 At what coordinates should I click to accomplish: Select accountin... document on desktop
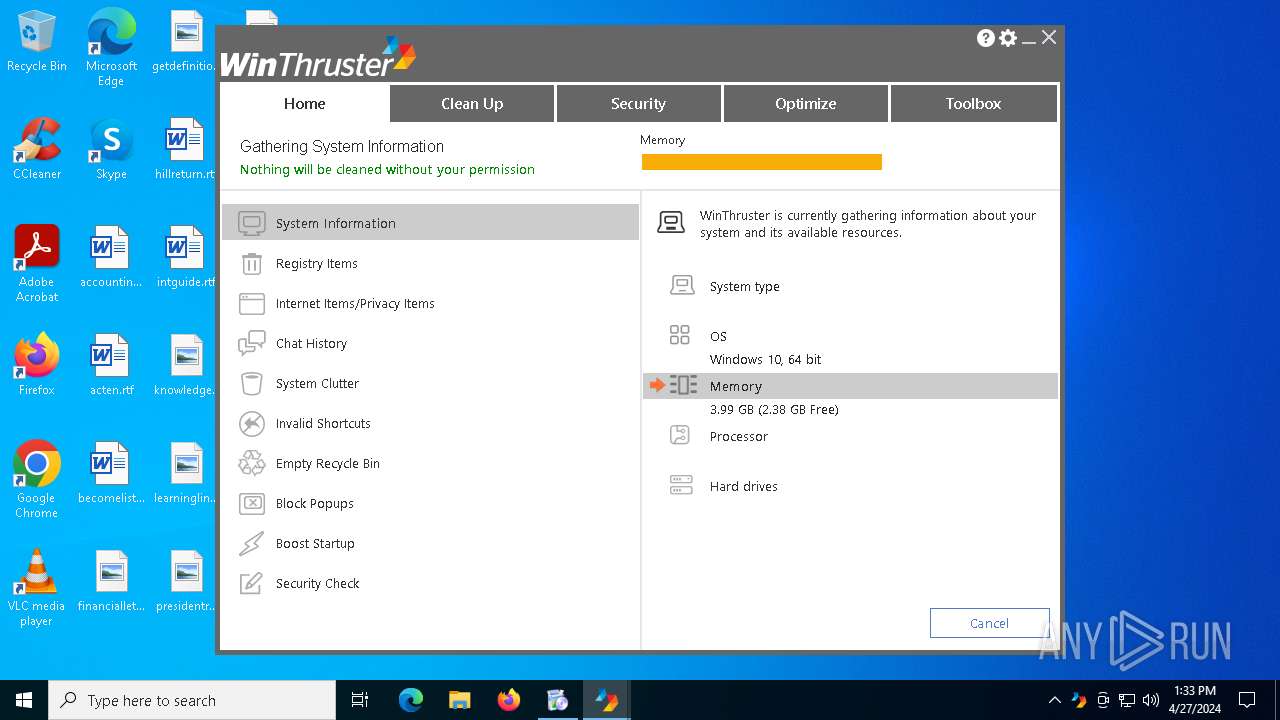pos(110,257)
